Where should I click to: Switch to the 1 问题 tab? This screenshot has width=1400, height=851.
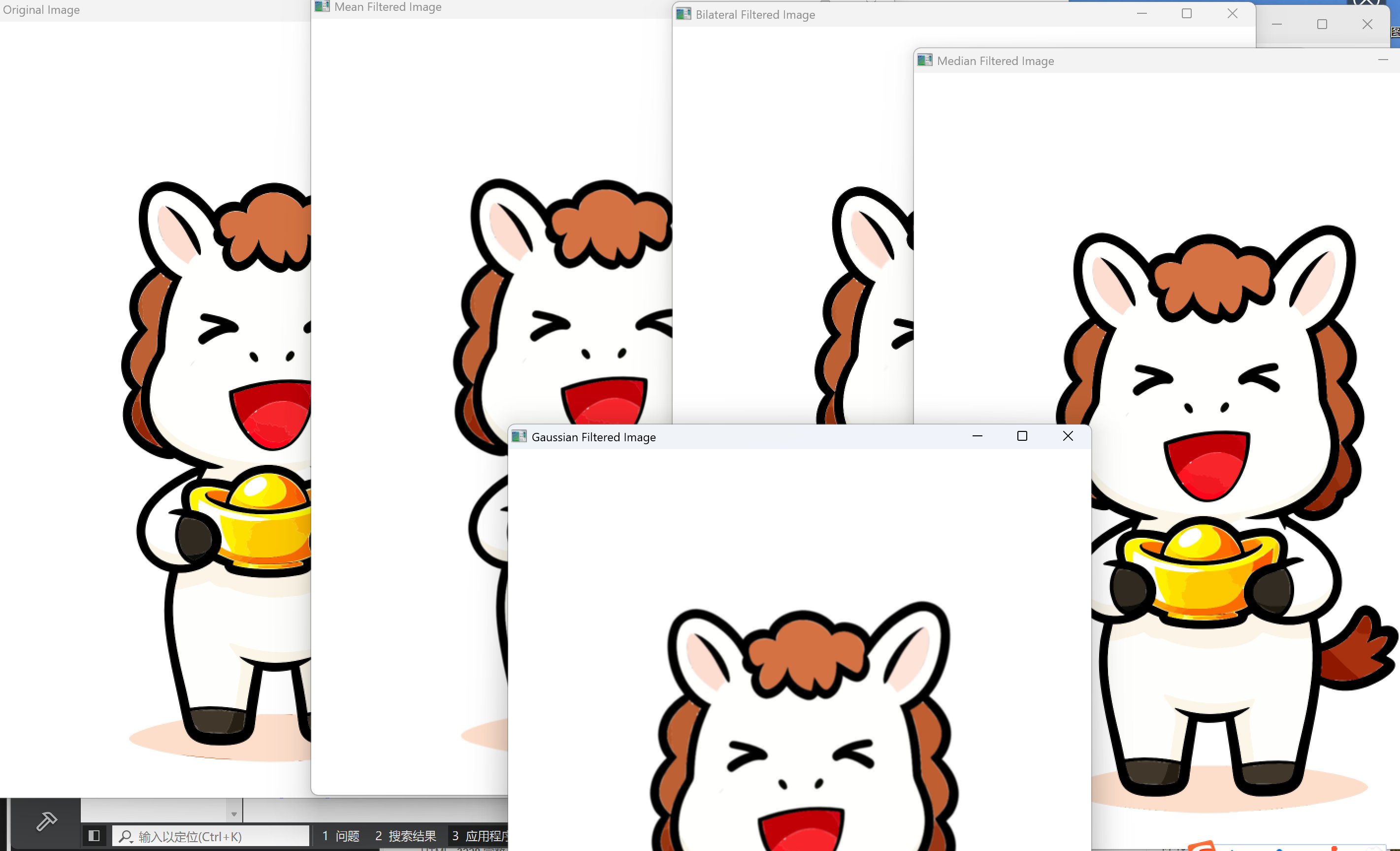pyautogui.click(x=341, y=836)
